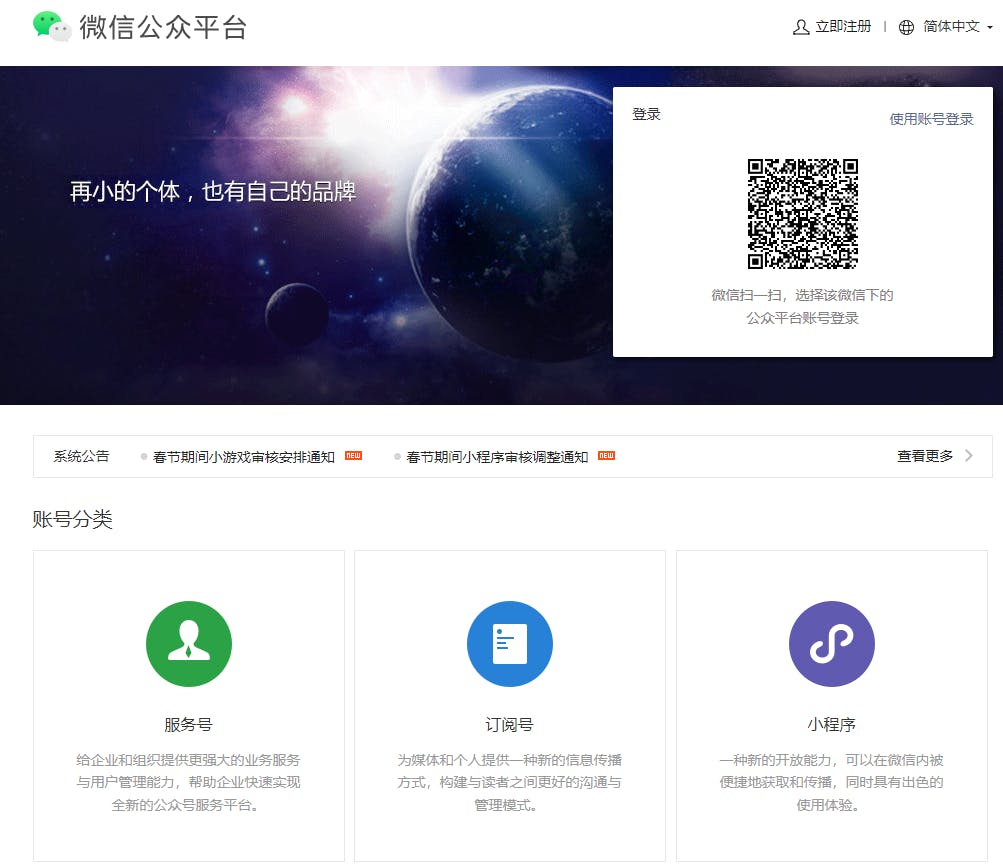Screen dimensions: 1003x865
Task: Click NEW badge next to 小程序审核调整通知
Action: click(606, 456)
